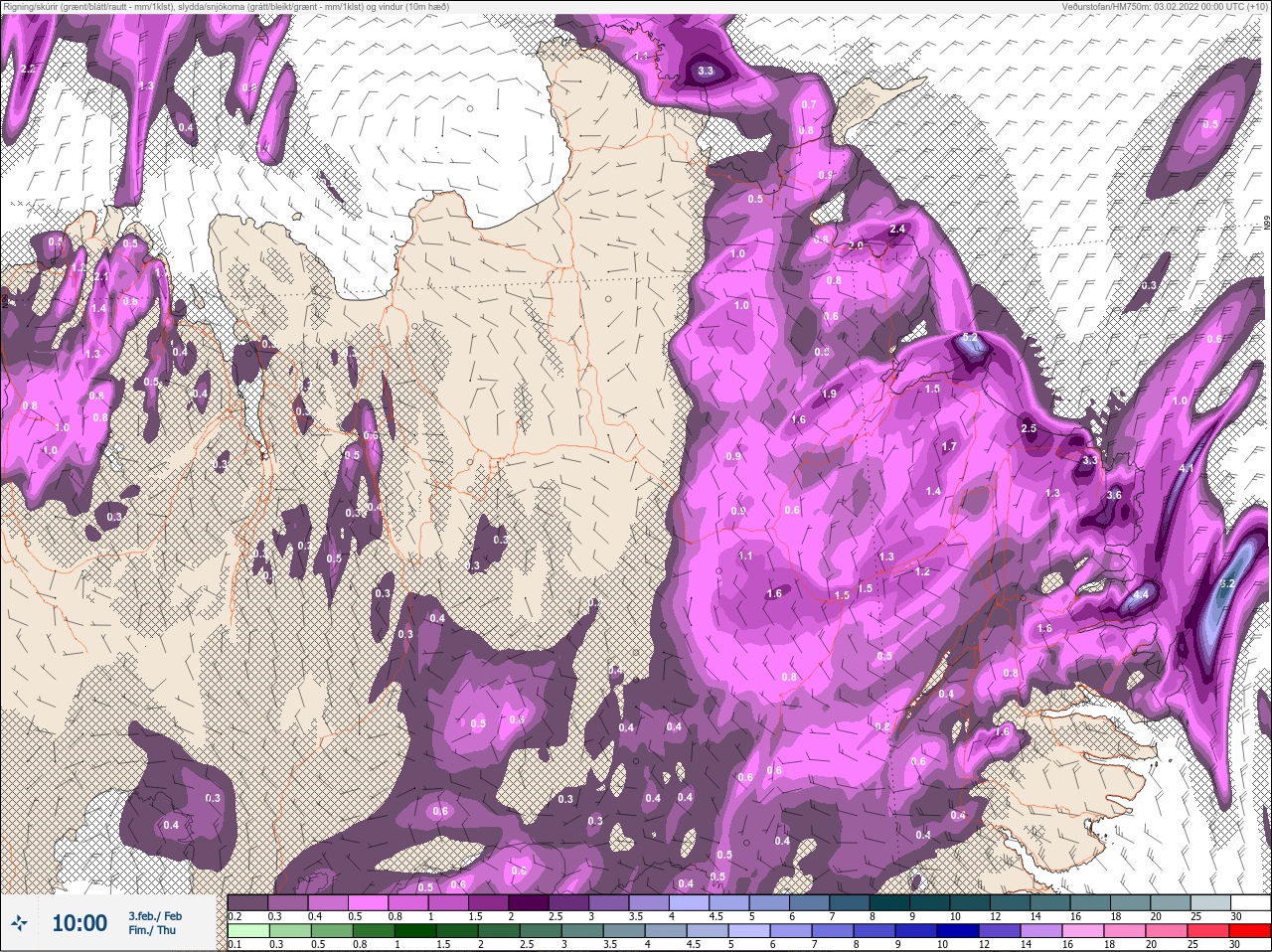Viewport: 1272px width, 952px height.
Task: Select top legend swatch between 0.2 and 0.3
Action: pos(248,902)
